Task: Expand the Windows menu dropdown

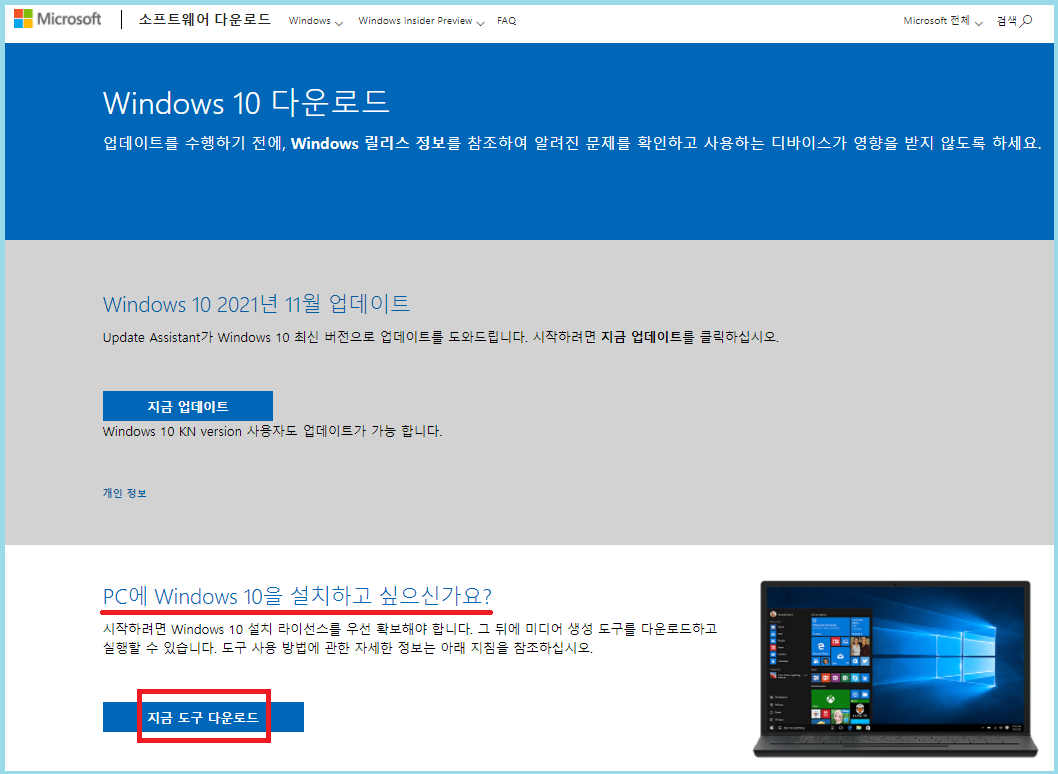Action: pos(316,21)
